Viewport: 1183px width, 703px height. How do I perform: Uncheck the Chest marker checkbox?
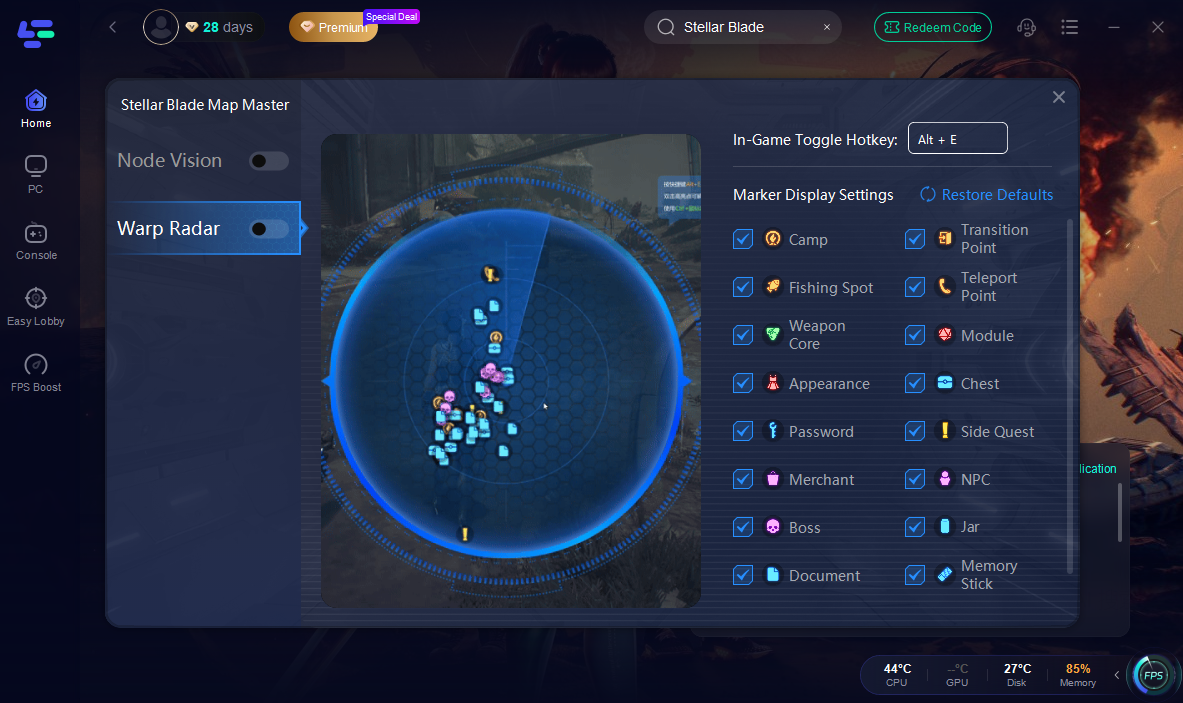[x=914, y=383]
